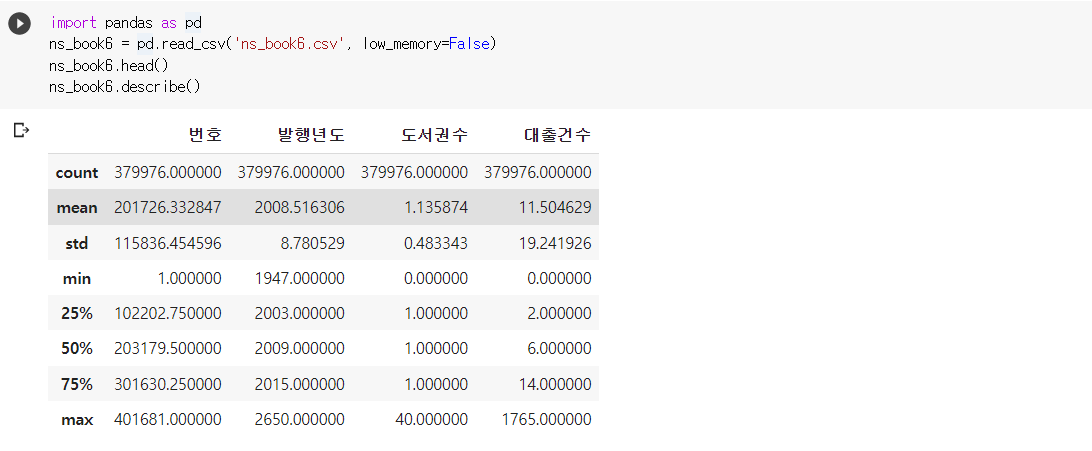The image size is (1092, 451).
Task: Select the 대출건수 column header
Action: pos(557,134)
